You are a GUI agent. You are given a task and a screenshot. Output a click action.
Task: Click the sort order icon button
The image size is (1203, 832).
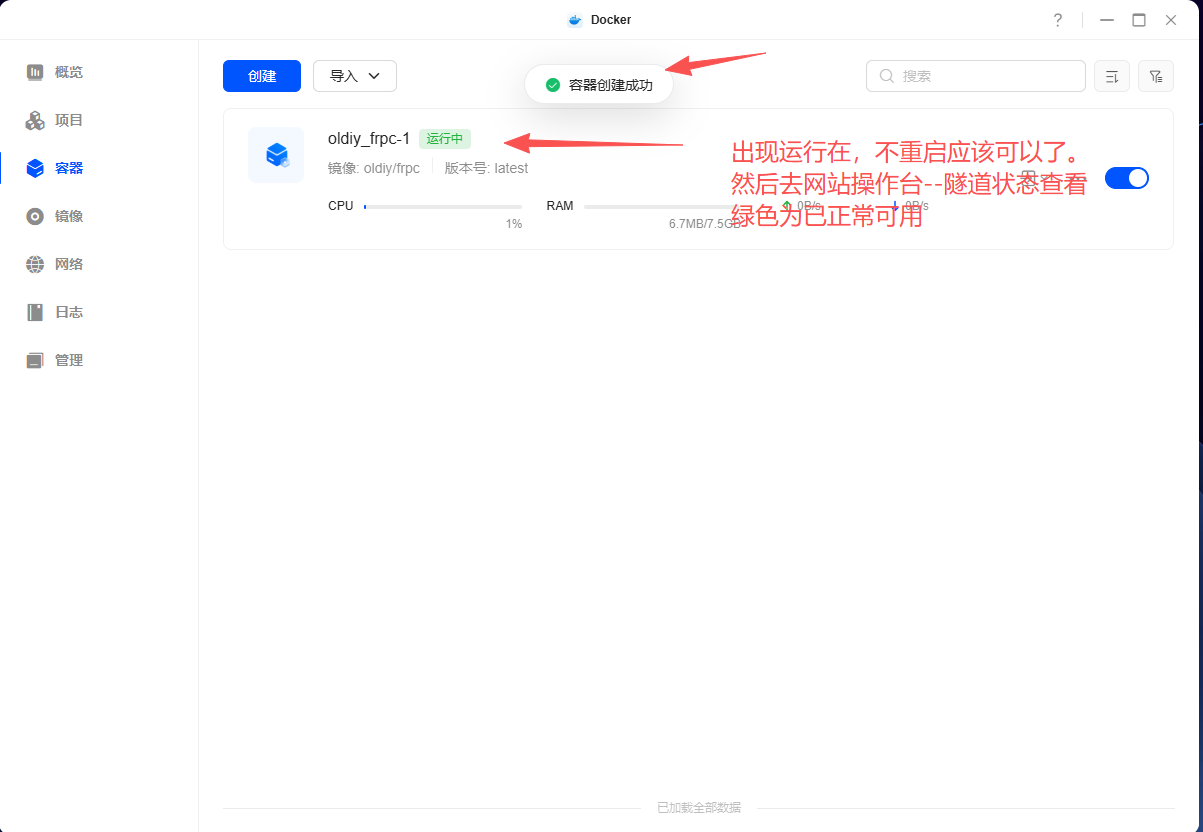[1112, 76]
